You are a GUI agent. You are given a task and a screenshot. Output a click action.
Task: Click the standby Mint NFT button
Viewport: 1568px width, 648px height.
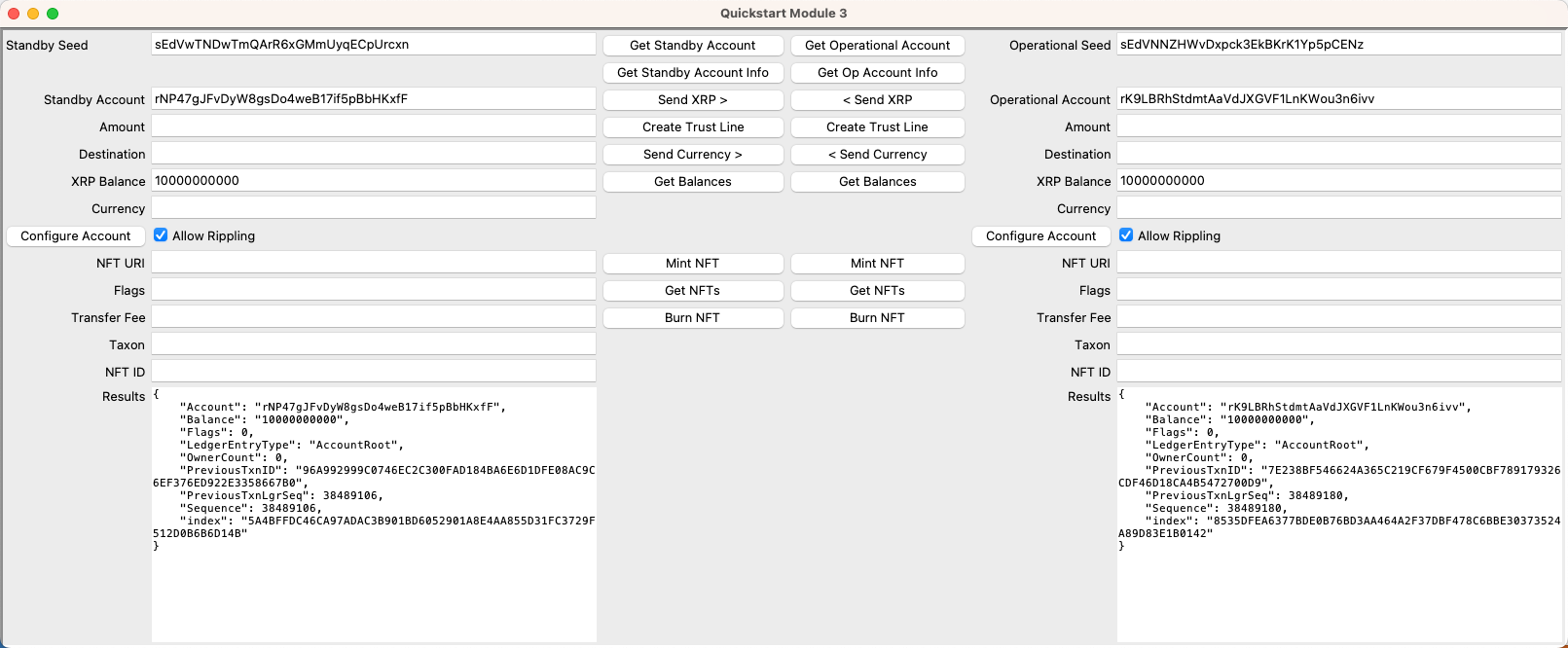coord(692,264)
